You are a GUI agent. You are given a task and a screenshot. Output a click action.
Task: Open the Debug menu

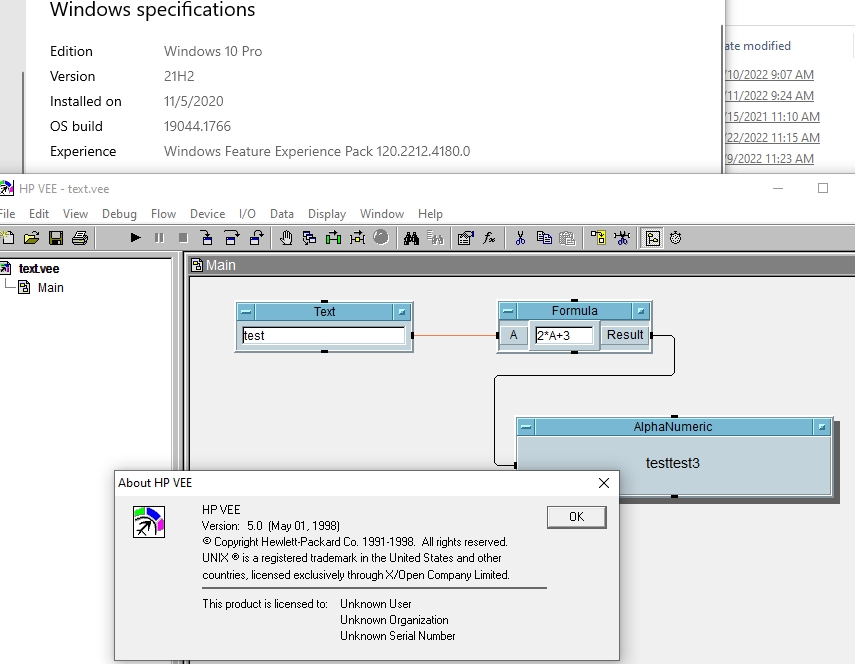tap(119, 214)
